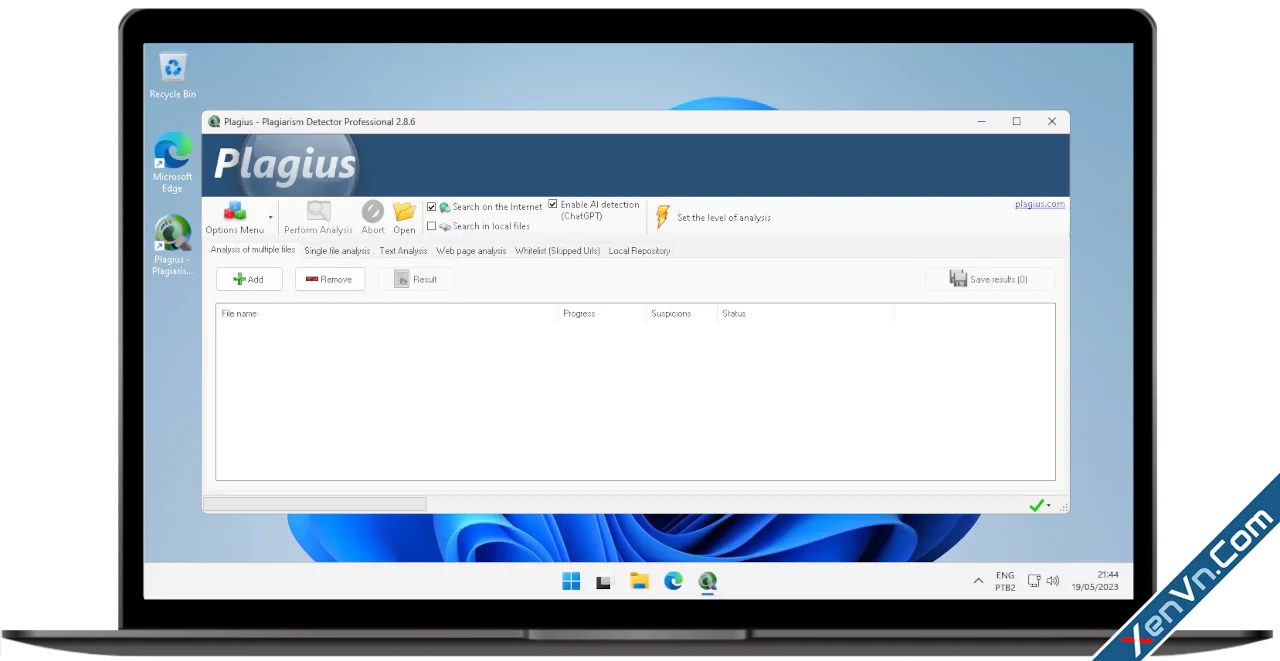Click the File name column header
Viewport: 1280px width, 661px height.
(388, 314)
